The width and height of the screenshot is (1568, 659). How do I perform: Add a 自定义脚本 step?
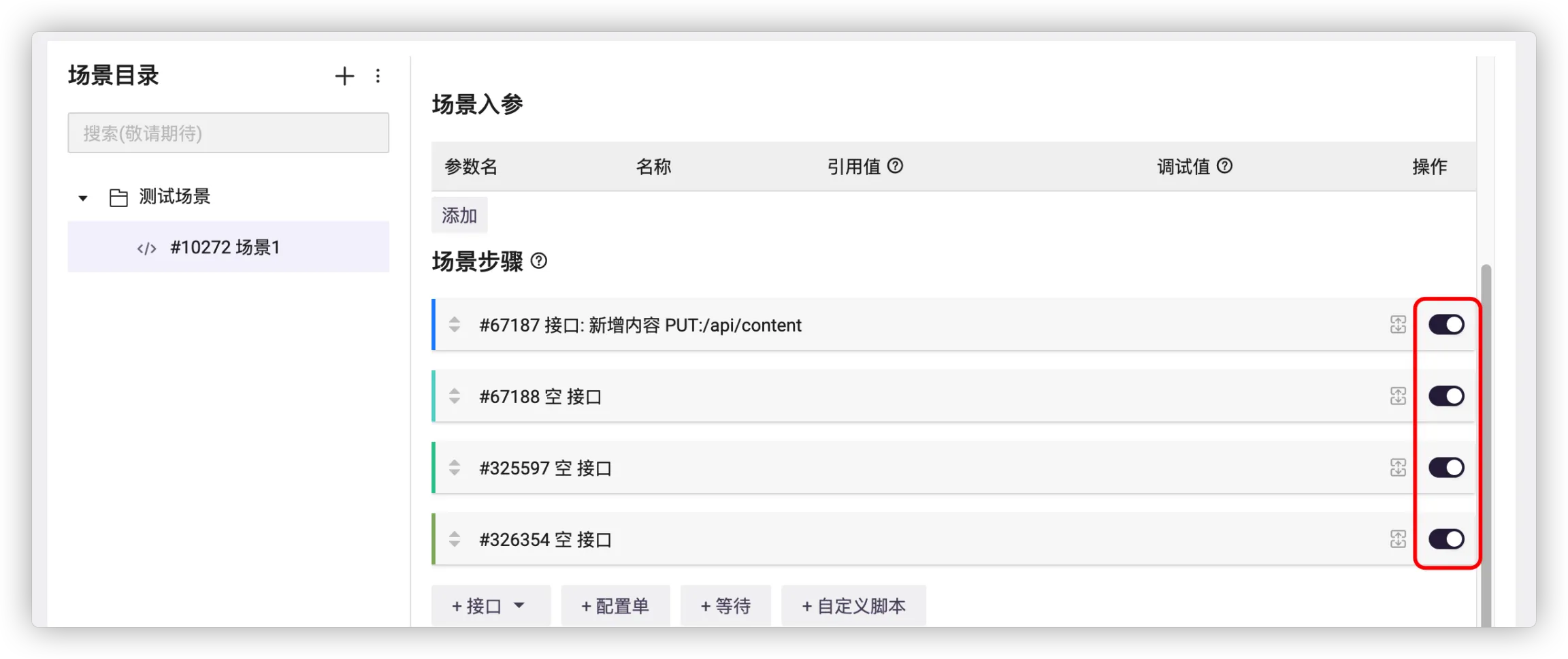tap(853, 605)
